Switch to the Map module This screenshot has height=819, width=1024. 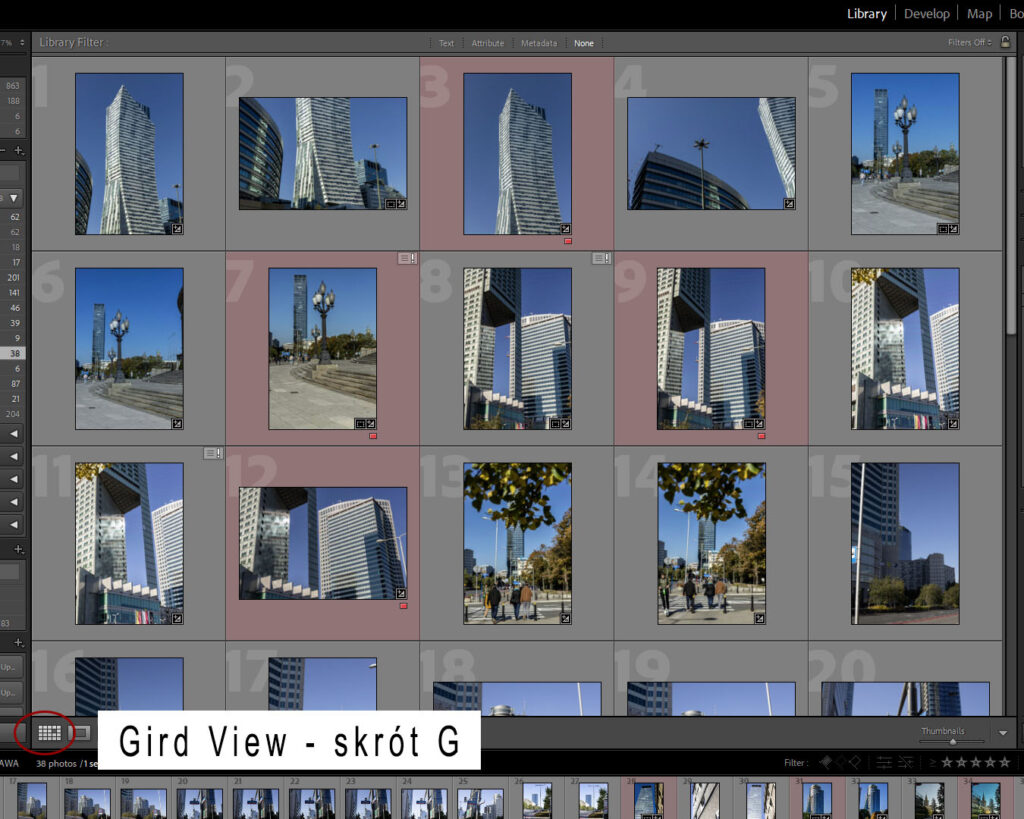pos(979,13)
